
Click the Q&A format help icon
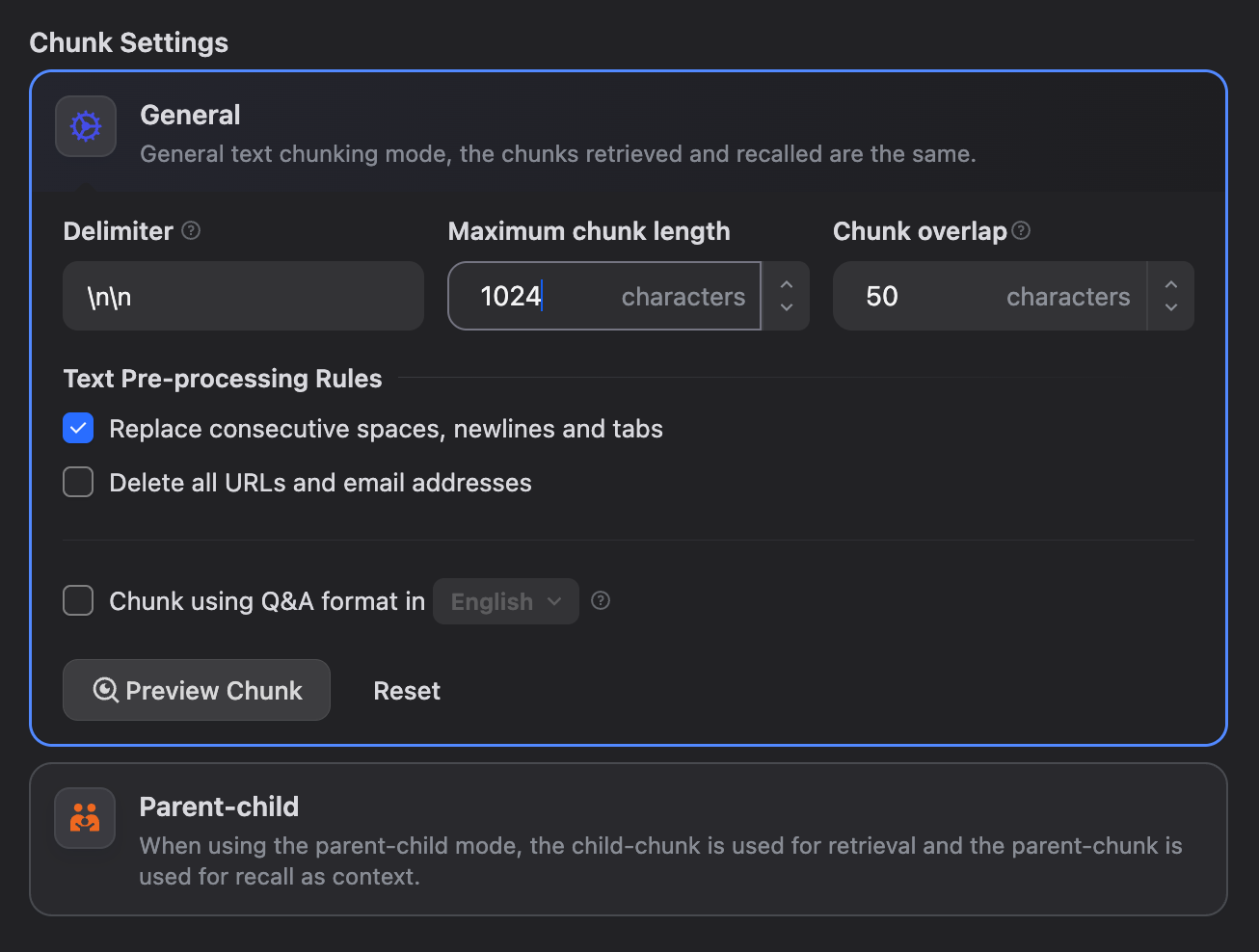point(601,600)
